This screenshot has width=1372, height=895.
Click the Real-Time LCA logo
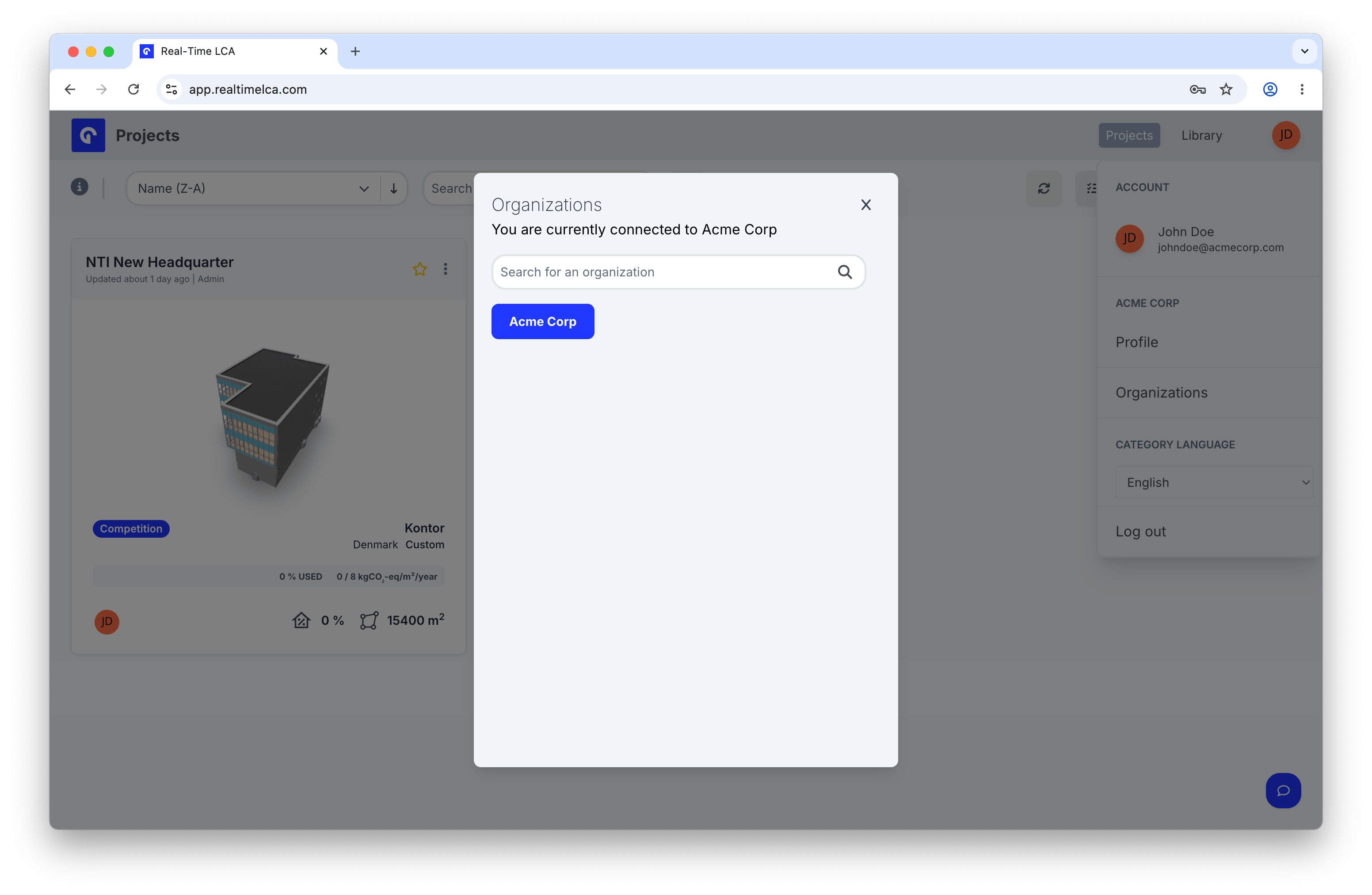click(x=88, y=135)
